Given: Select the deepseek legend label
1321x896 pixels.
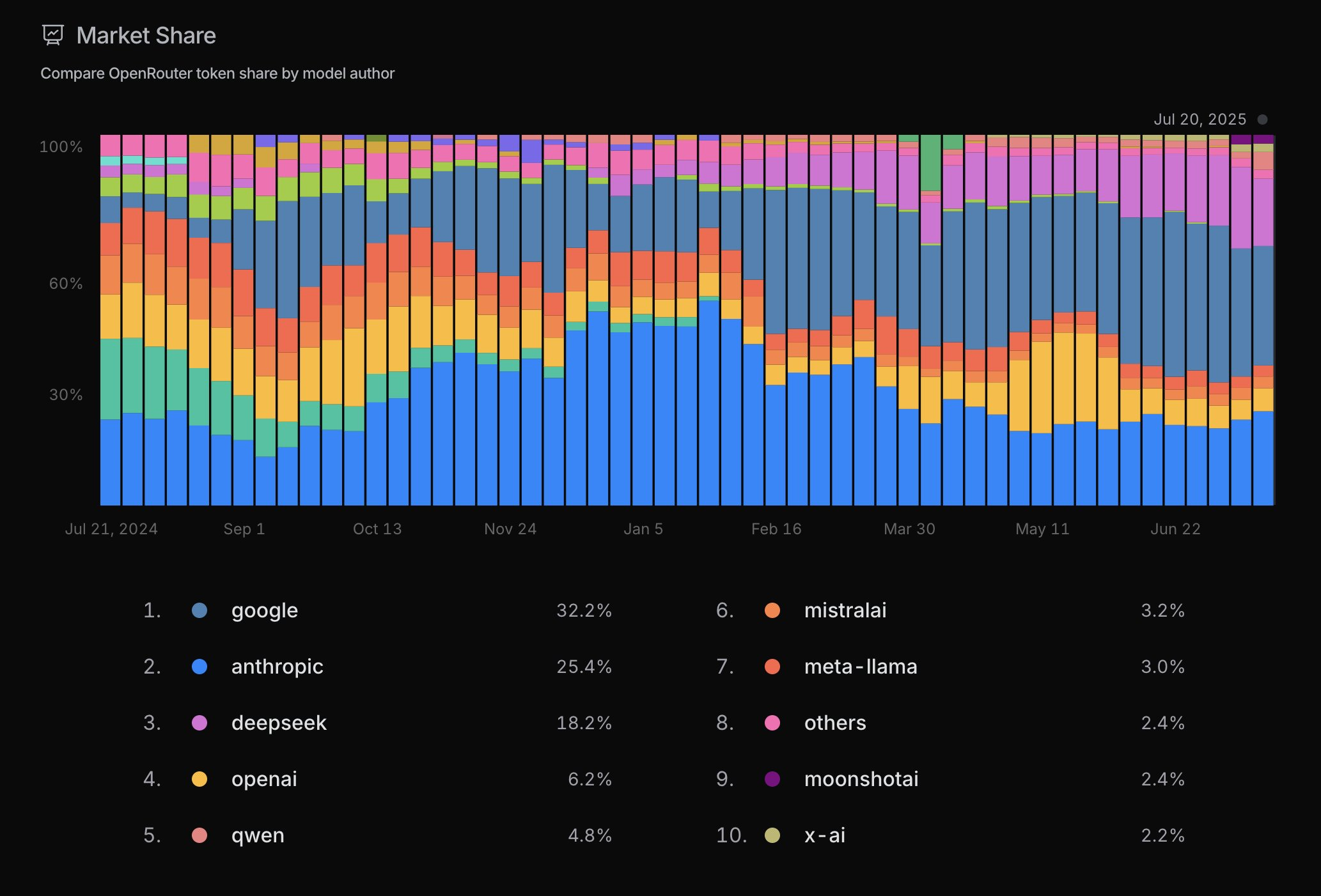Looking at the screenshot, I should tap(279, 723).
